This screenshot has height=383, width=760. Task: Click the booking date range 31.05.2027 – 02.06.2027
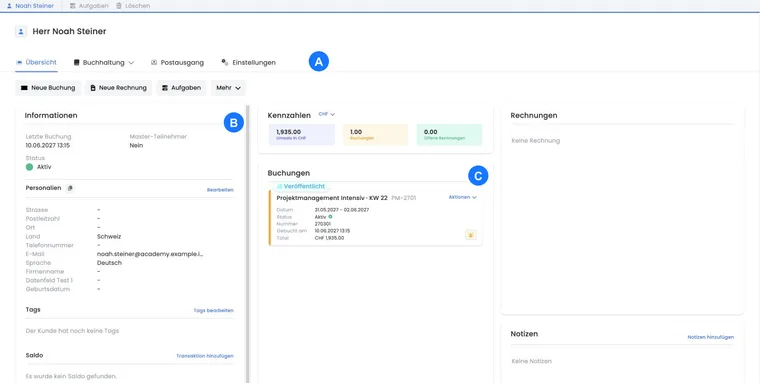tap(342, 210)
